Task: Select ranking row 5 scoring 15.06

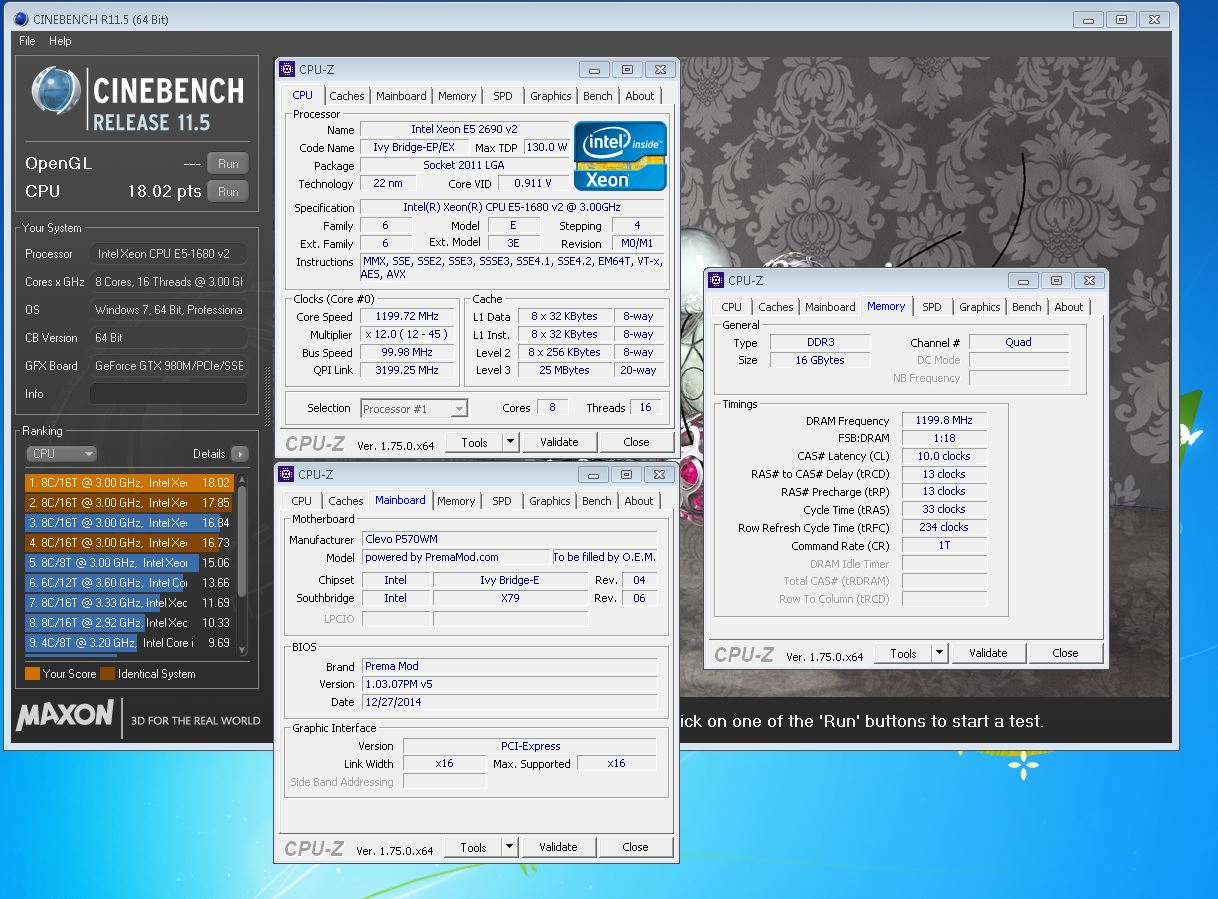Action: pyautogui.click(x=129, y=562)
